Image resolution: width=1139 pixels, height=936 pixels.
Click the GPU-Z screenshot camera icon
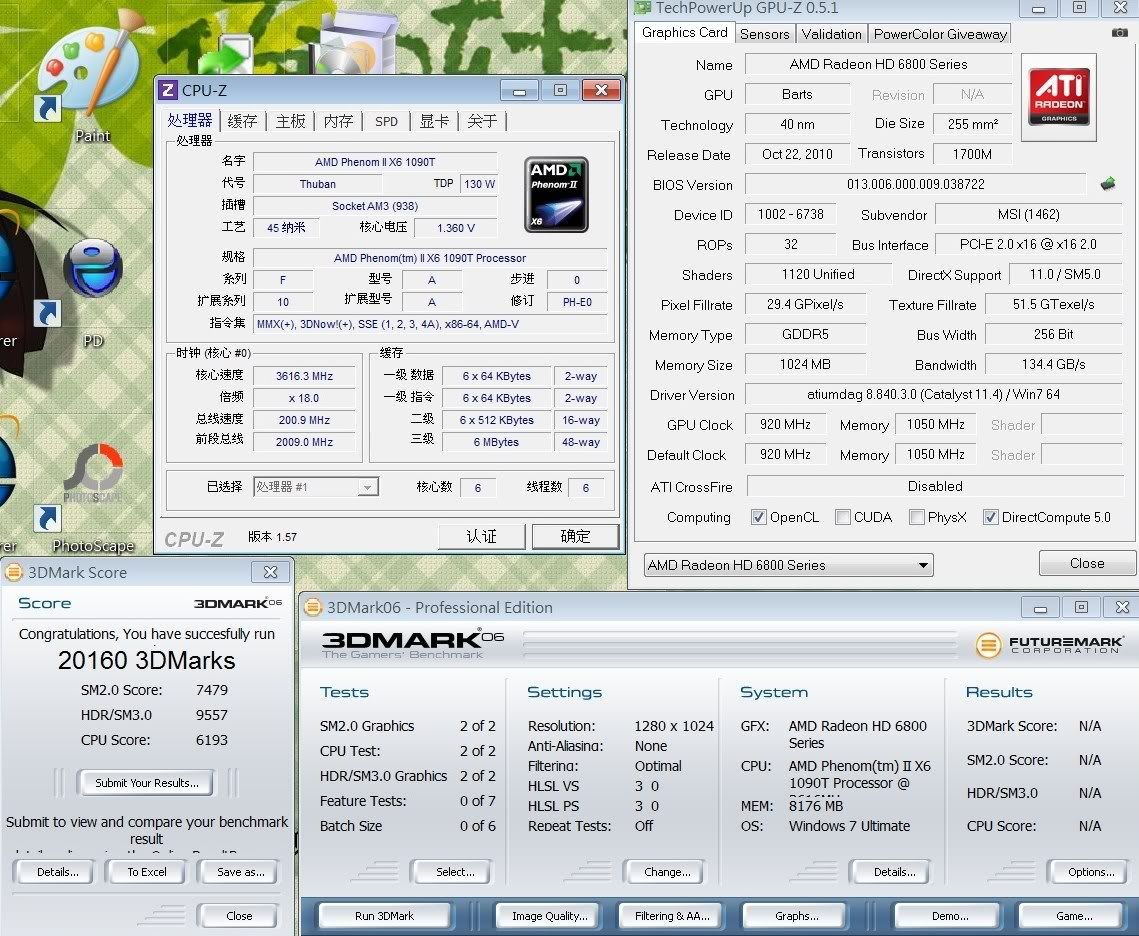1119,33
